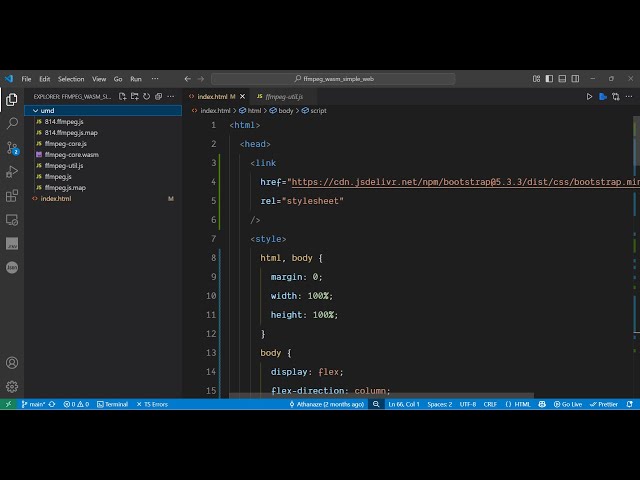The image size is (640, 480).
Task: Toggle the bottom panel visibility
Action: [562, 78]
